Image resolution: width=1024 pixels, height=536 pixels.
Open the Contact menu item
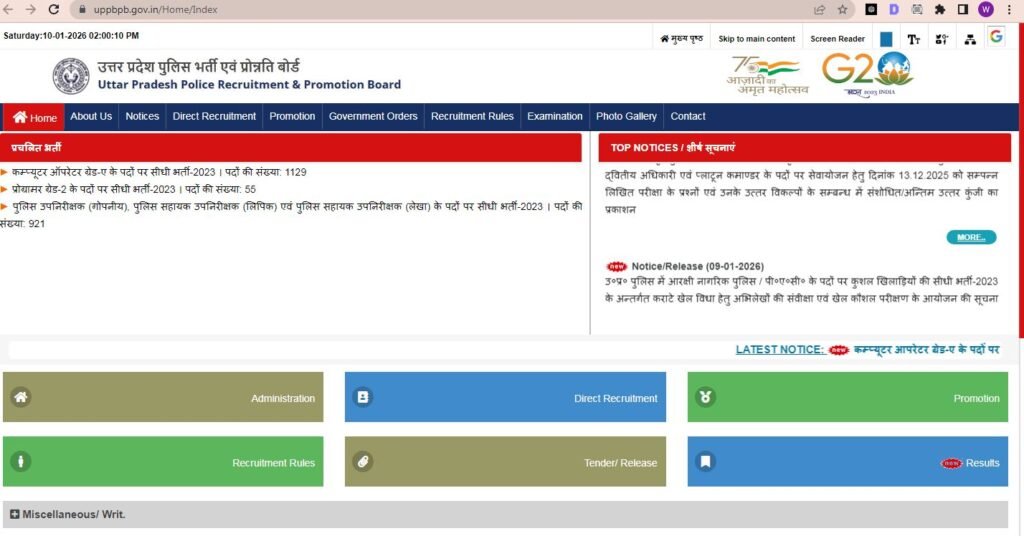coord(688,116)
